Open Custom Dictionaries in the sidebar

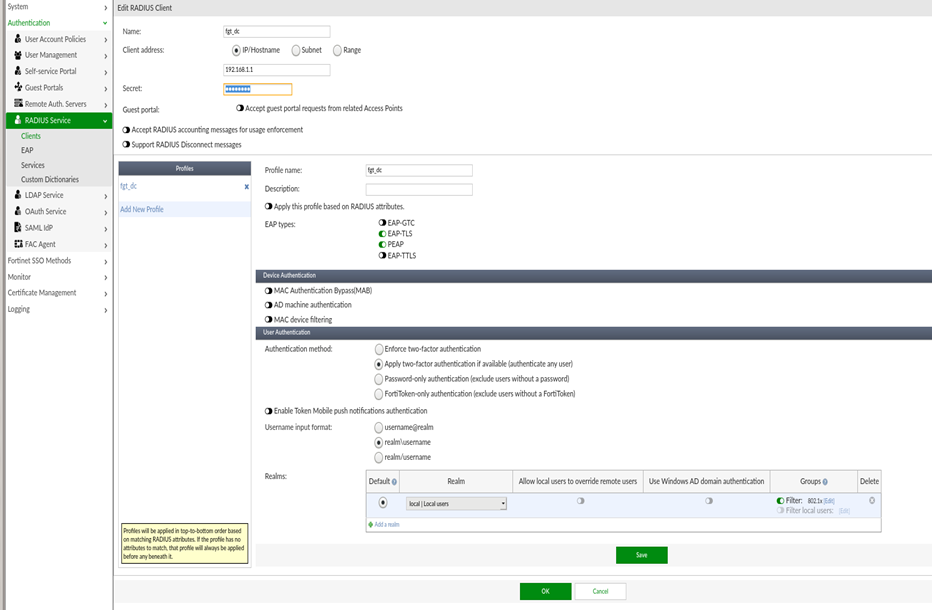(50, 180)
